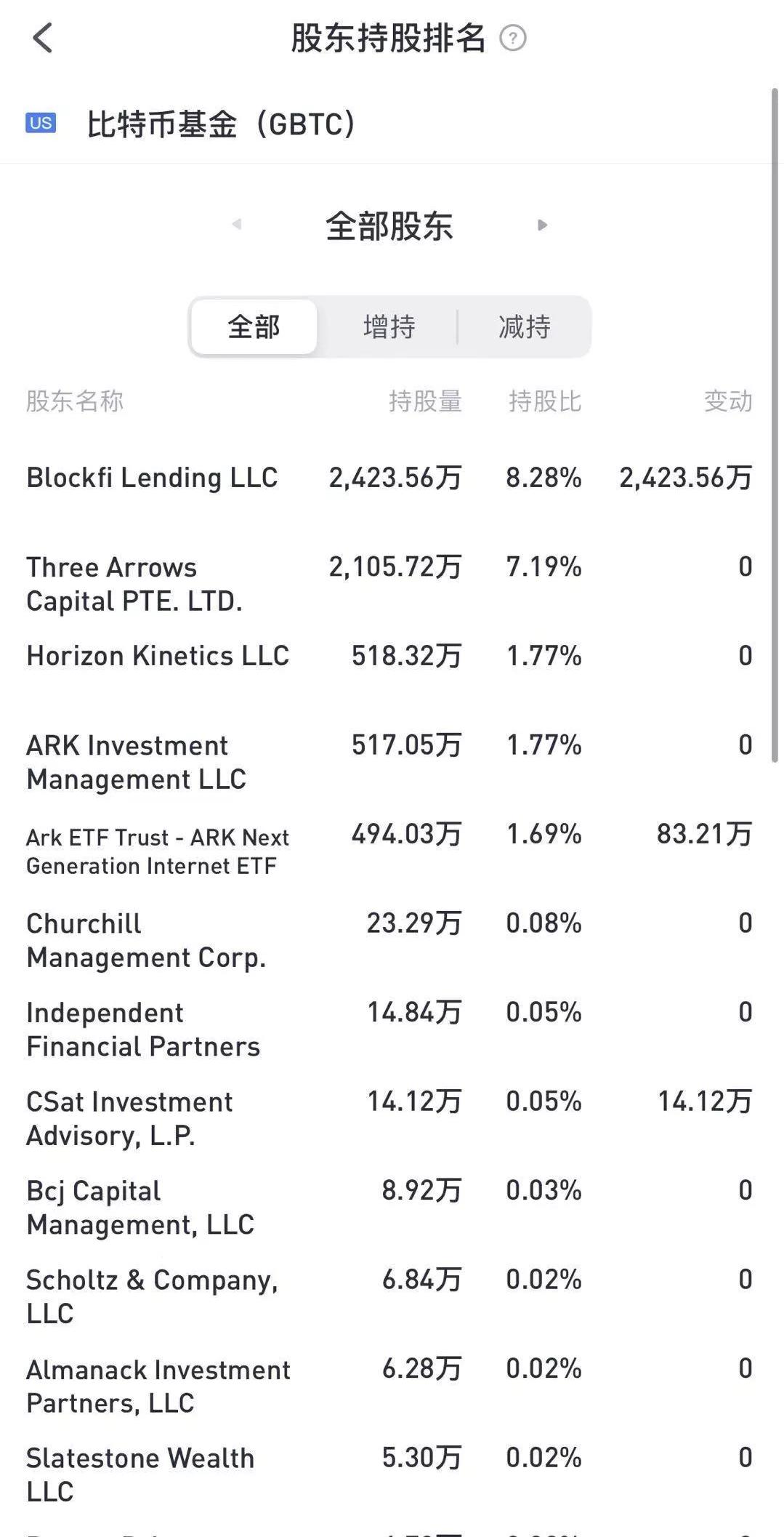Select the 增持 filter segment
The height and width of the screenshot is (1537, 784).
(389, 326)
